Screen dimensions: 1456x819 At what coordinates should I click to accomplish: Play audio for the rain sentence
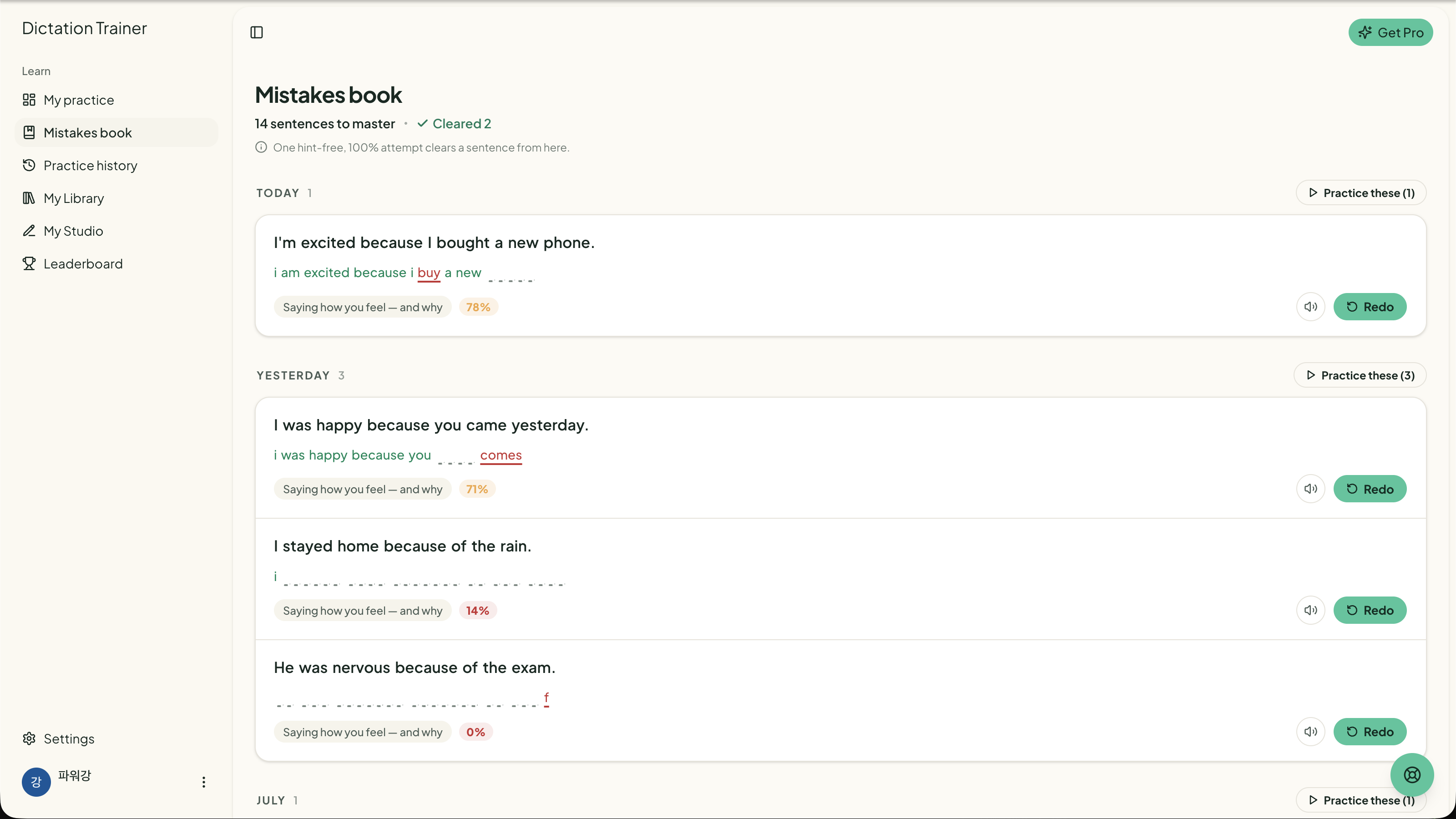(x=1311, y=611)
